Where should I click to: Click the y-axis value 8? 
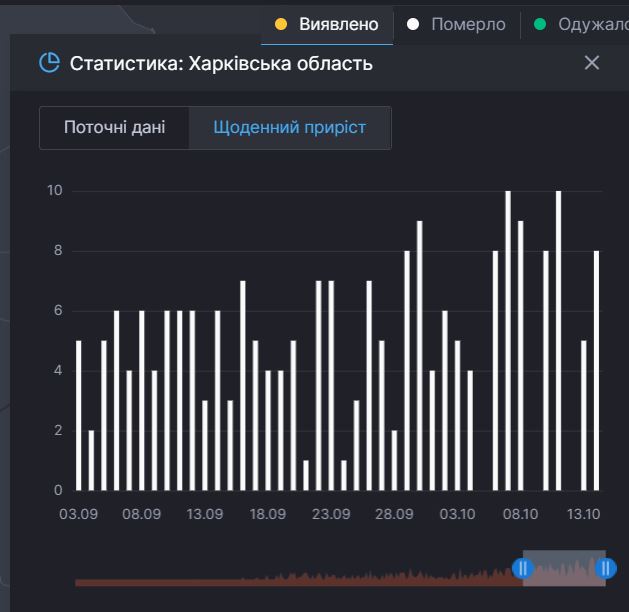(x=58, y=251)
